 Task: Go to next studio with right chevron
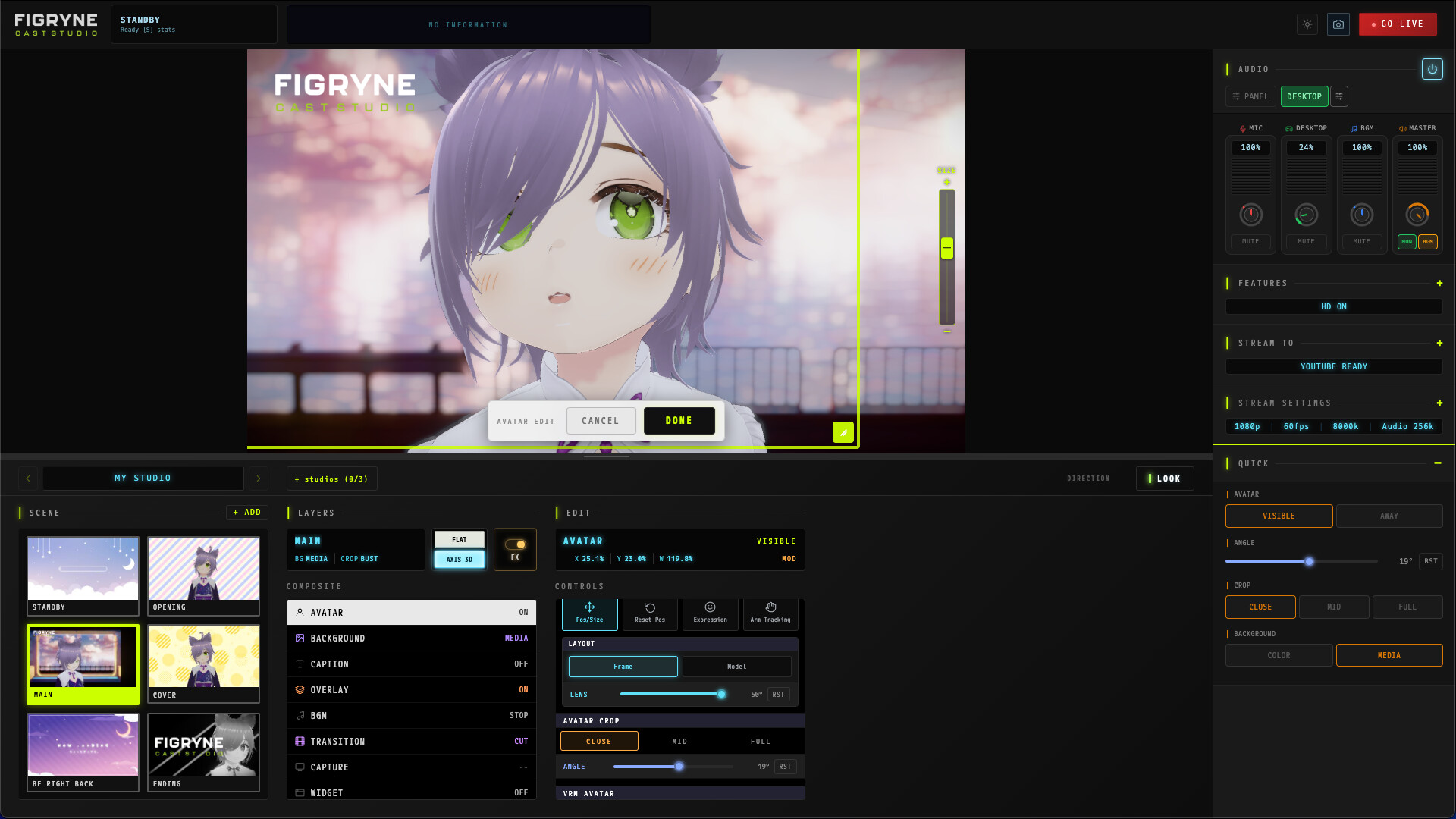tap(259, 479)
